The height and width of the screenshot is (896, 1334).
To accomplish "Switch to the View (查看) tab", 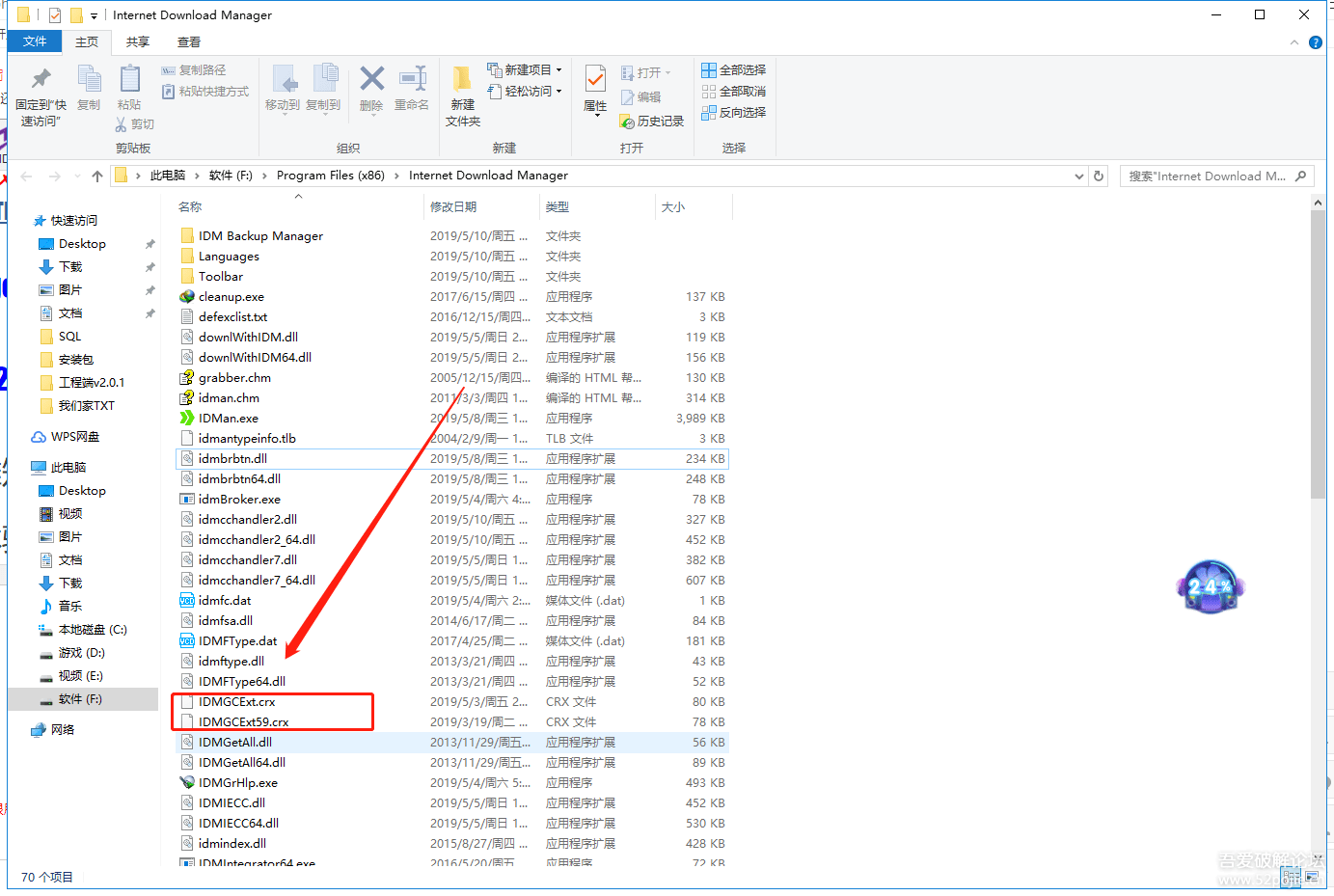I will click(189, 42).
